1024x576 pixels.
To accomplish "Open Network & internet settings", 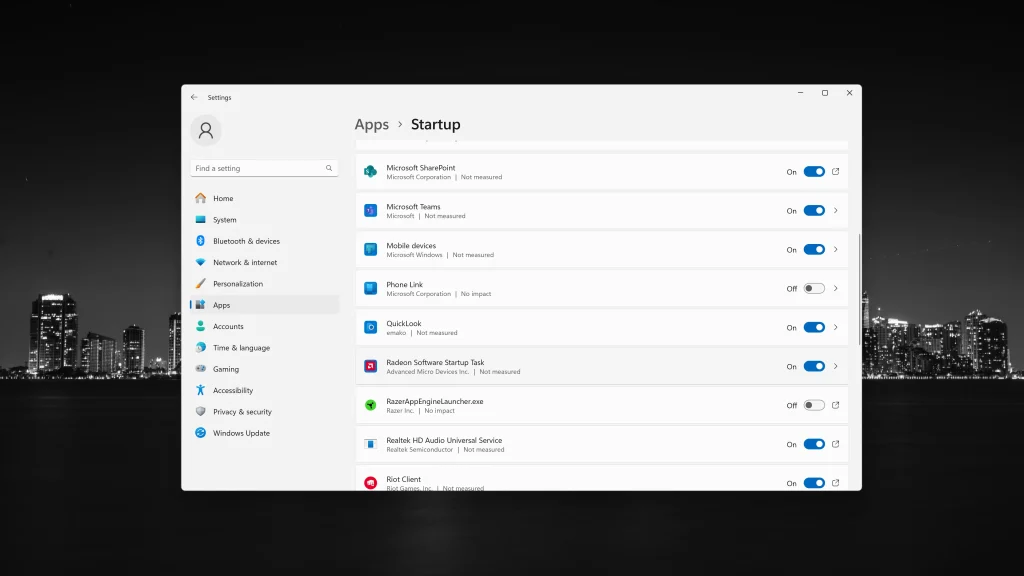I will pos(264,263).
